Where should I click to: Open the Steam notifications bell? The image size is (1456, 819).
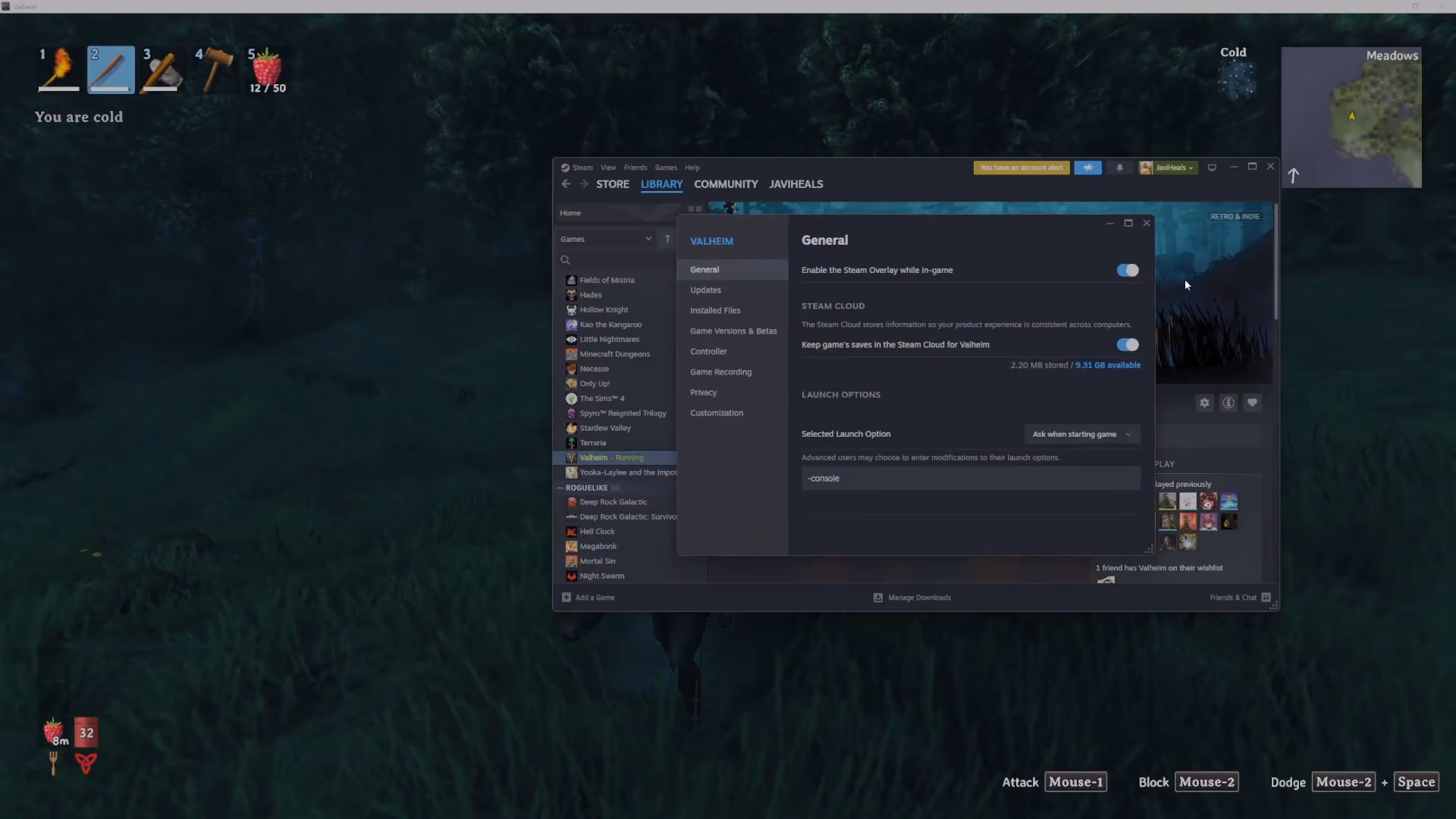pyautogui.click(x=1119, y=168)
